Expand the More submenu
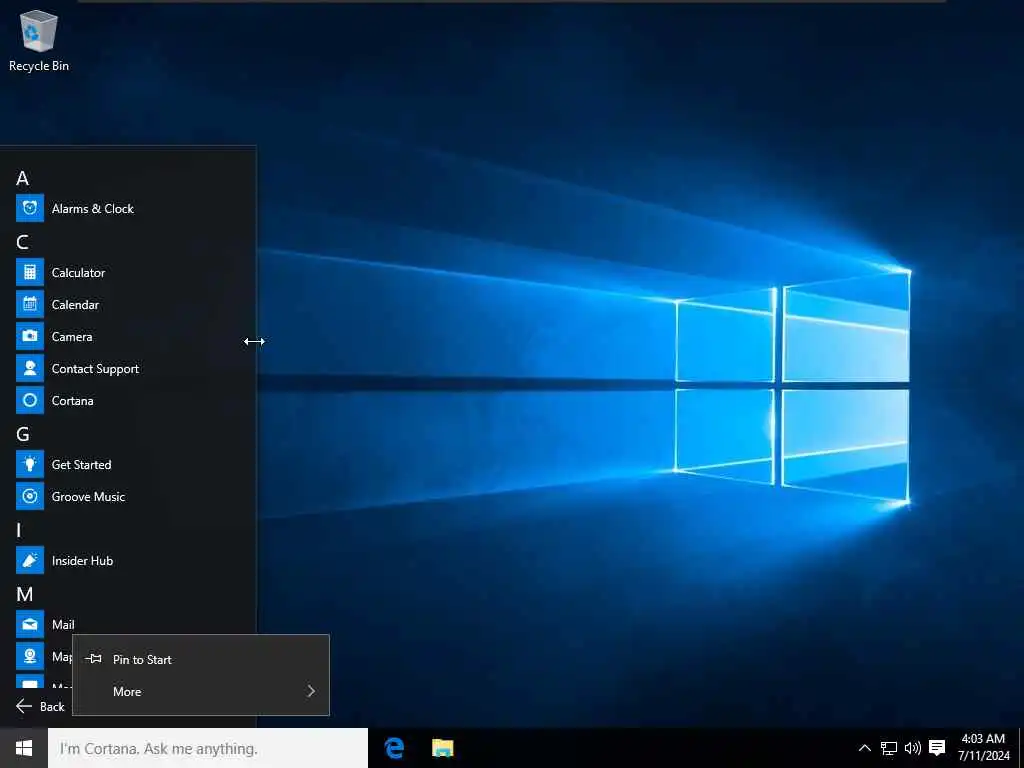1024x768 pixels. click(x=200, y=692)
